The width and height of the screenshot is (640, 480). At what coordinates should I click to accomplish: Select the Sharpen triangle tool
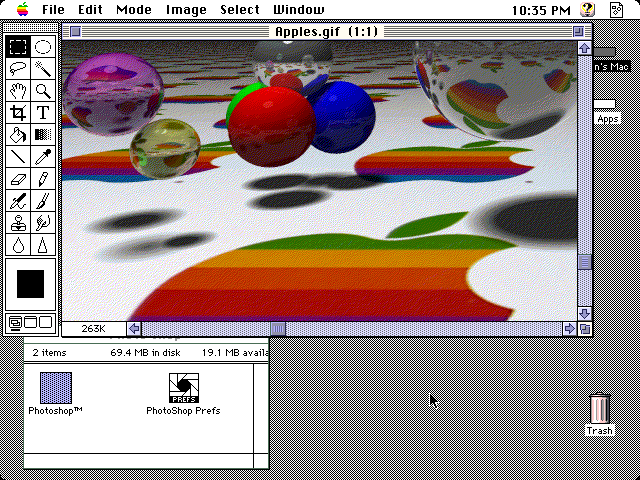pyautogui.click(x=43, y=244)
